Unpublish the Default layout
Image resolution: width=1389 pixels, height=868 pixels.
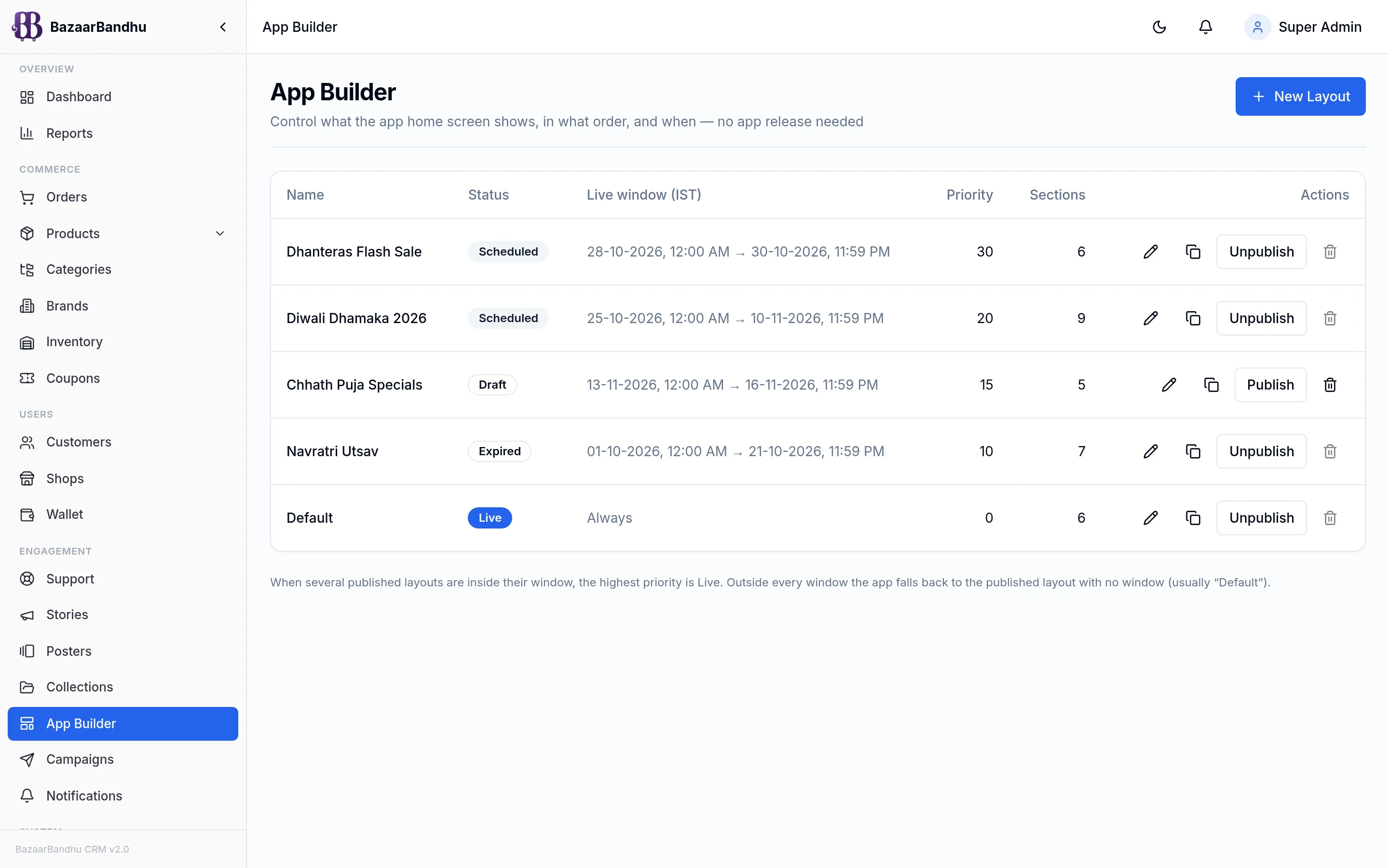point(1261,518)
